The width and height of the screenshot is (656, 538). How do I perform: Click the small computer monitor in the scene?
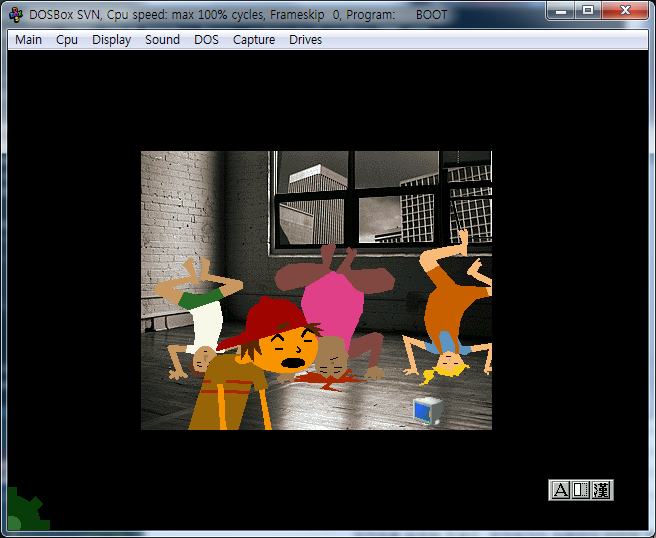point(428,410)
